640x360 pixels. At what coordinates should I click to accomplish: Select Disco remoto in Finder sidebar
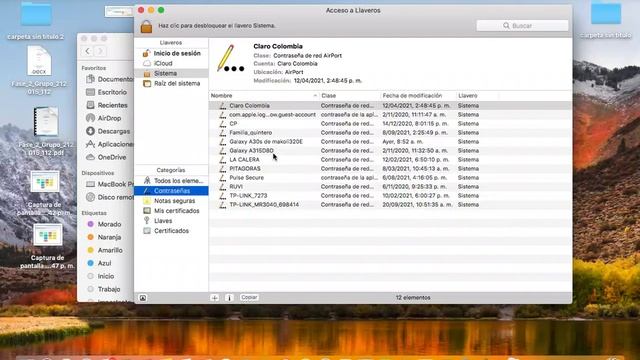(109, 198)
